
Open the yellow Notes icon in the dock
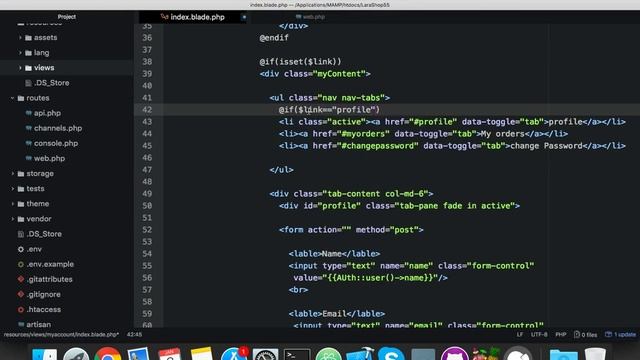202,355
